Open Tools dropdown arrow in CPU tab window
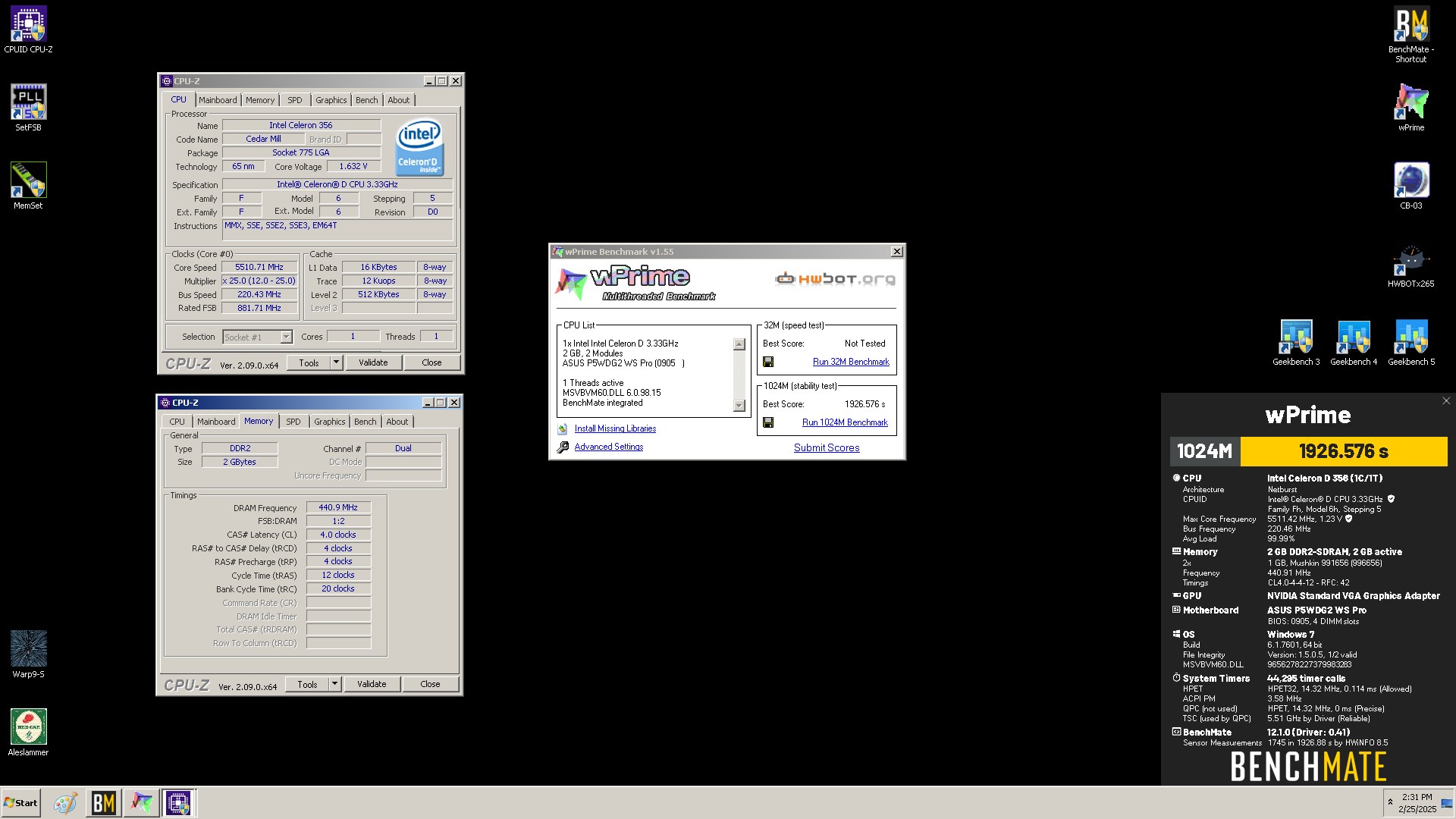 click(x=336, y=362)
